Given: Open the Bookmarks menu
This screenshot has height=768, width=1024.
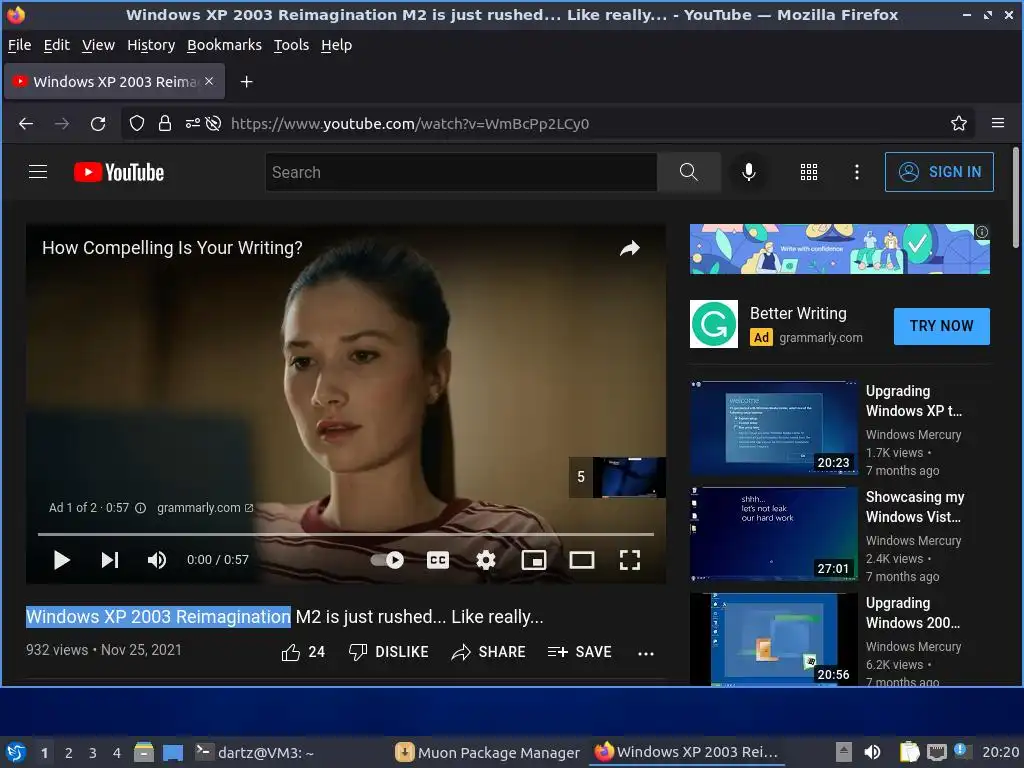Looking at the screenshot, I should point(224,45).
